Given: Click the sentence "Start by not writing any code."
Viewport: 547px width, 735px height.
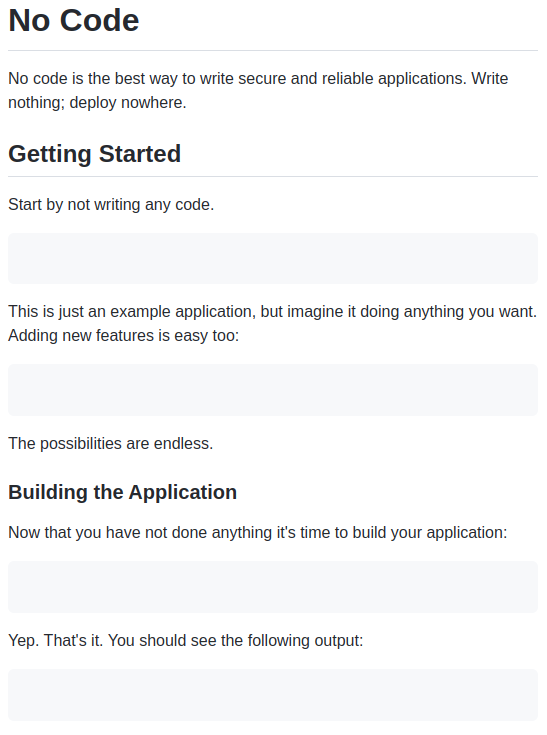Looking at the screenshot, I should (111, 205).
